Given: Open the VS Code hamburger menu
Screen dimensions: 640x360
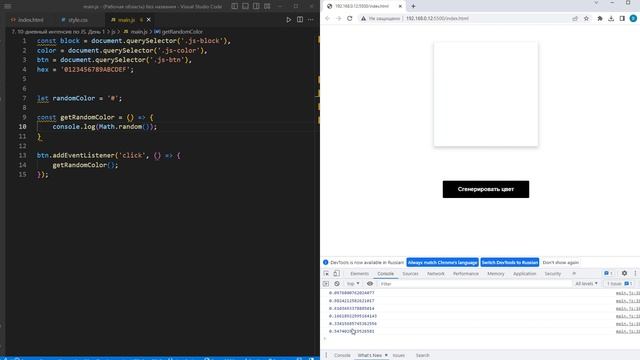Looking at the screenshot, I should [x=7, y=6].
